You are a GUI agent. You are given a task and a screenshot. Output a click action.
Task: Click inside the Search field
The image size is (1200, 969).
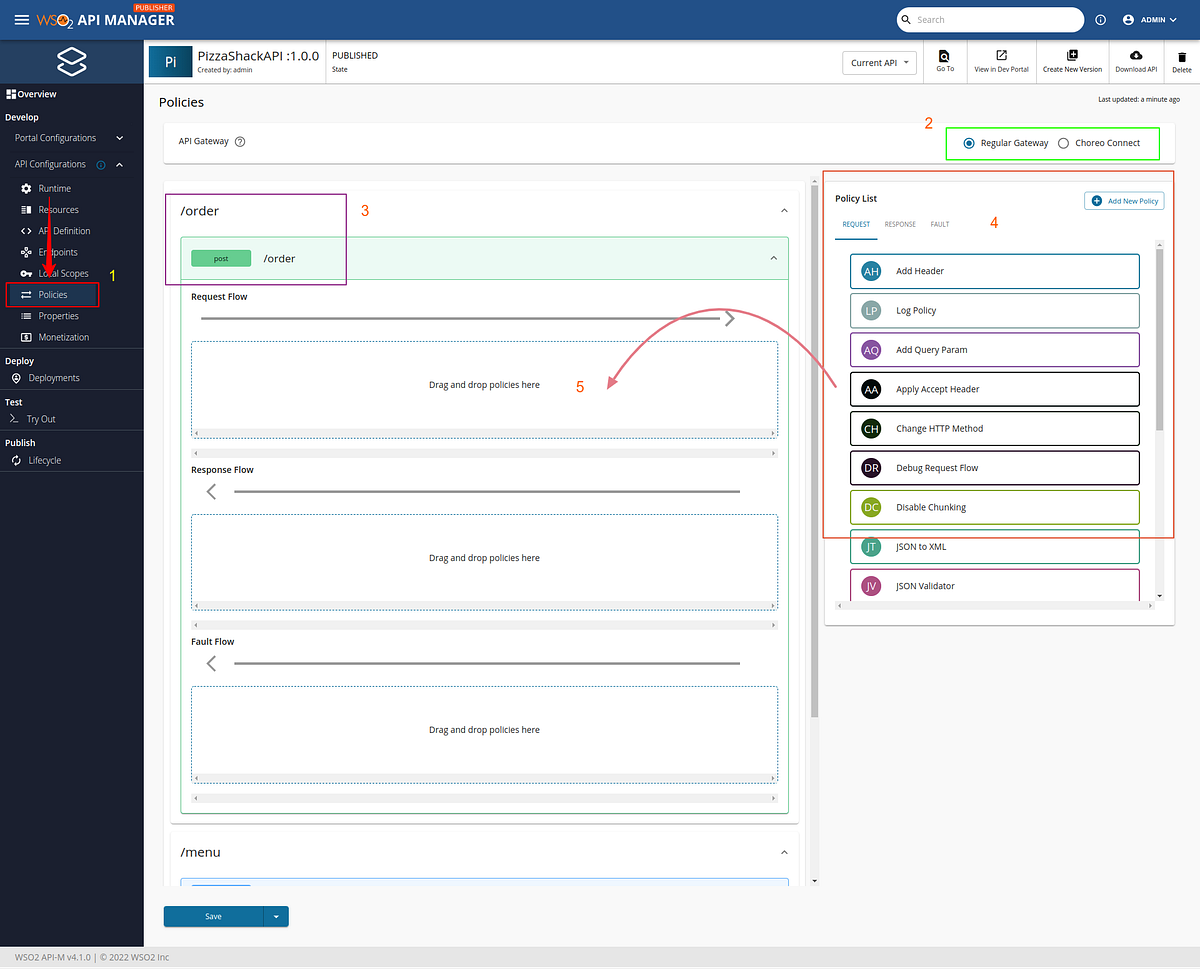990,19
